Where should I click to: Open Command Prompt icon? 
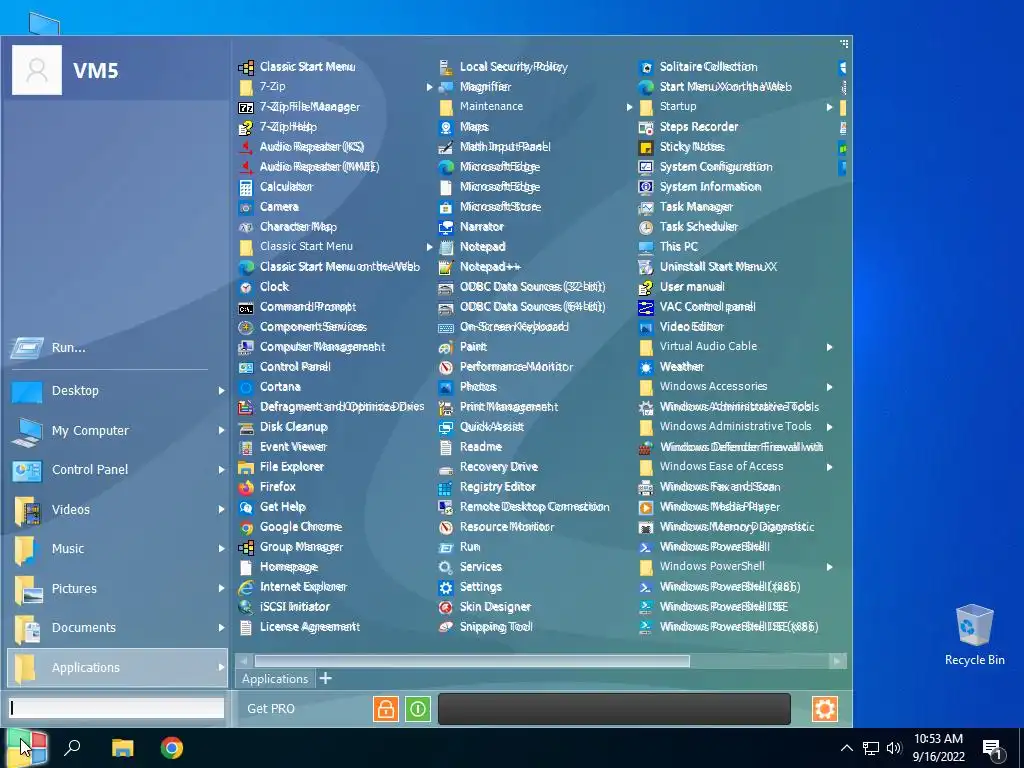tap(246, 308)
